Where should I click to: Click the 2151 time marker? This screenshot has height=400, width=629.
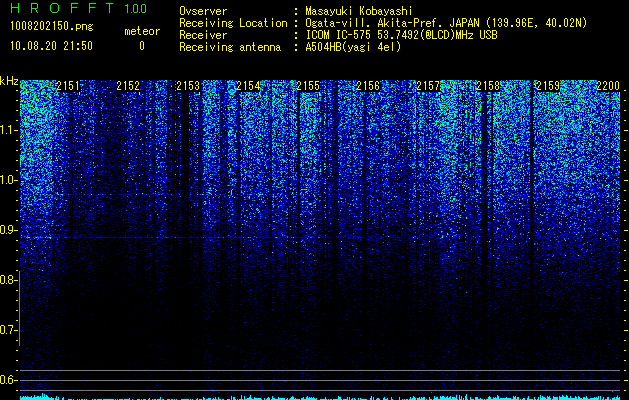(x=68, y=86)
